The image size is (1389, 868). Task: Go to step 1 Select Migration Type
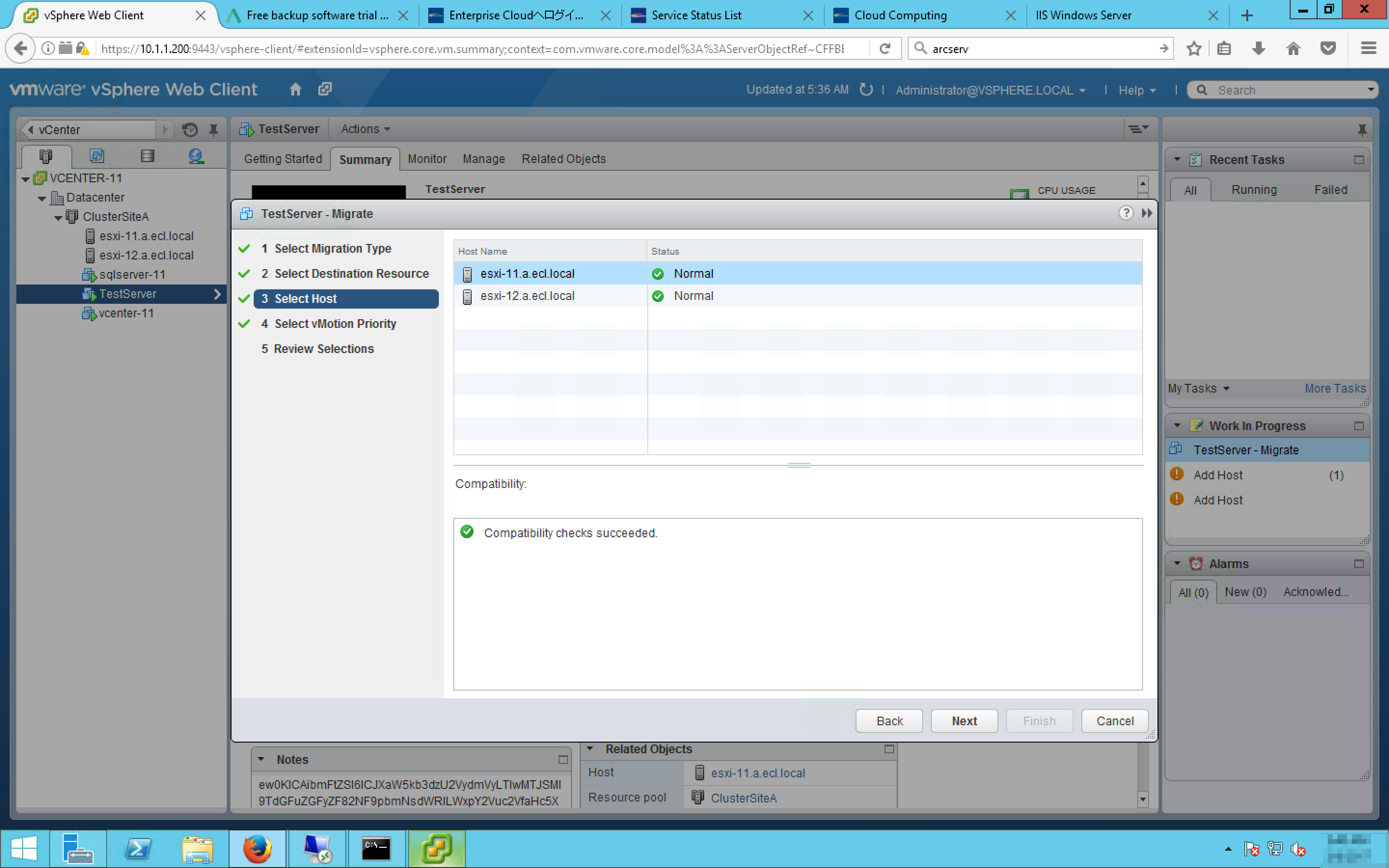coord(332,248)
